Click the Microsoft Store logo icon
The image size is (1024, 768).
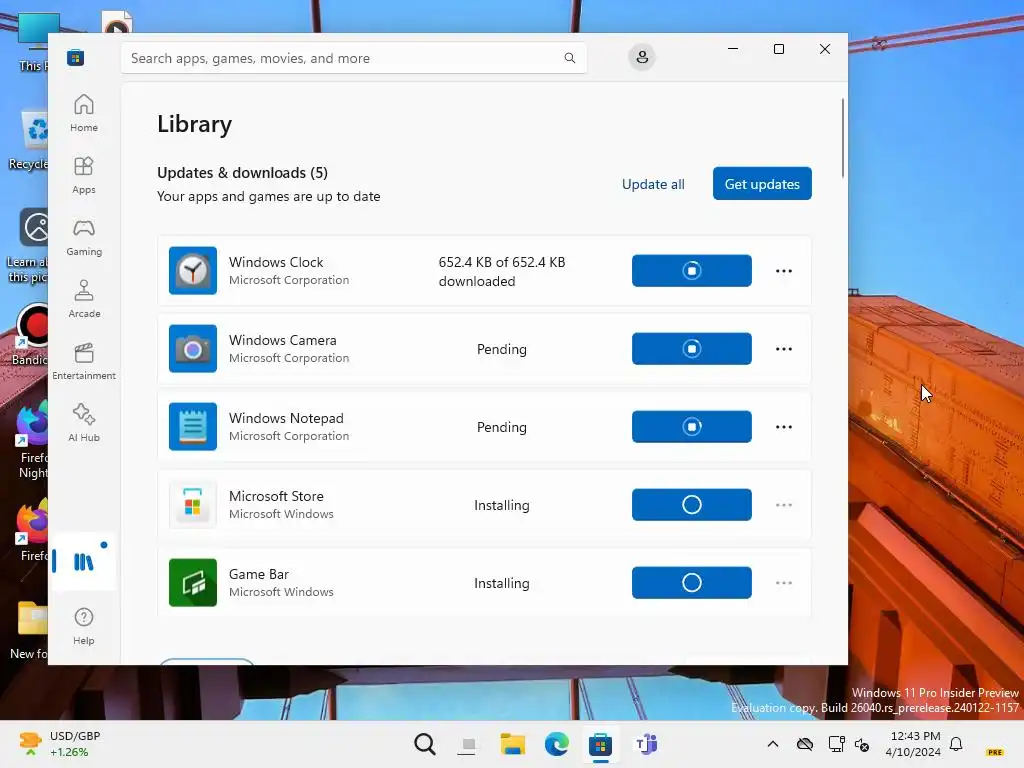tap(76, 58)
